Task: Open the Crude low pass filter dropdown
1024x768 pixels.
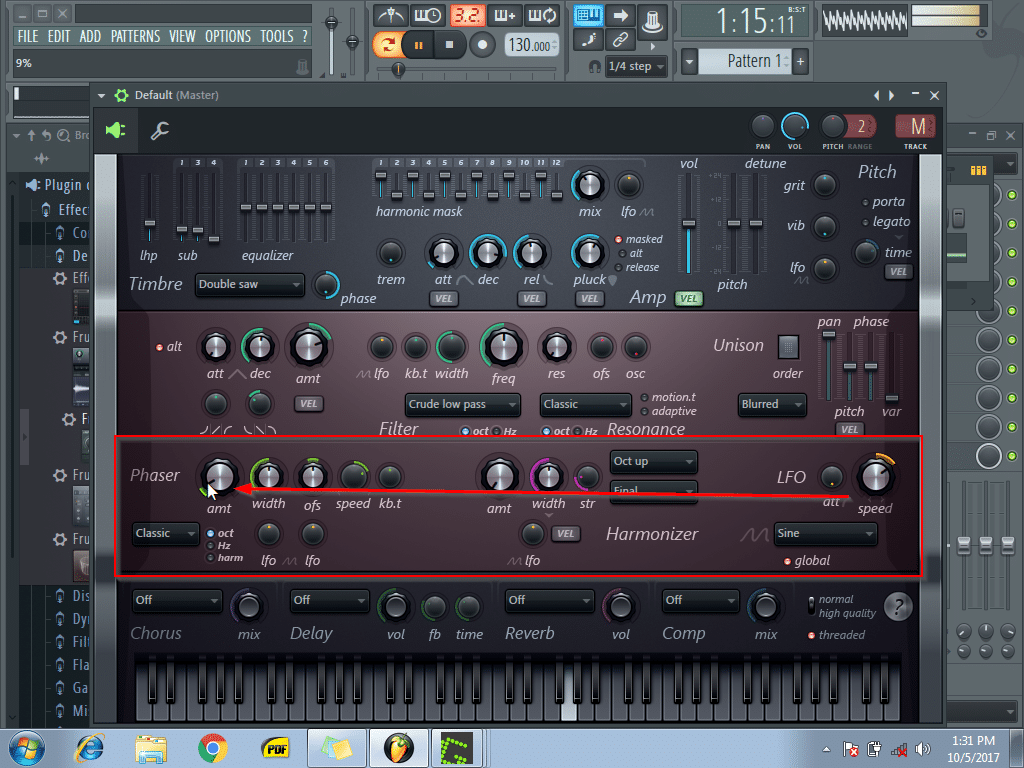Action: tap(462, 405)
